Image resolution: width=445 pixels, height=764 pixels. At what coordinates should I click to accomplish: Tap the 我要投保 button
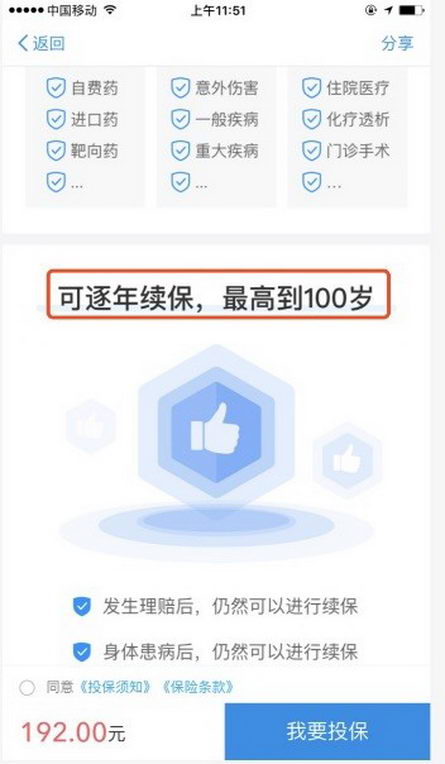coord(327,731)
